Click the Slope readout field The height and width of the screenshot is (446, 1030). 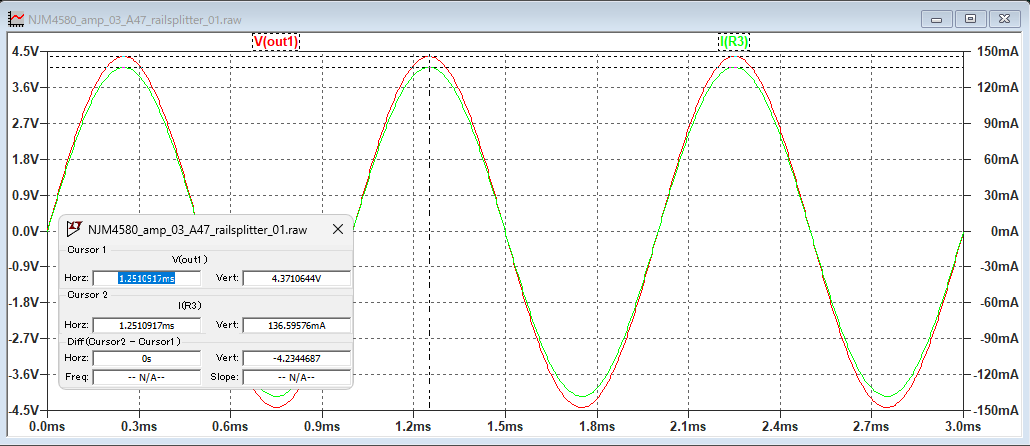297,377
